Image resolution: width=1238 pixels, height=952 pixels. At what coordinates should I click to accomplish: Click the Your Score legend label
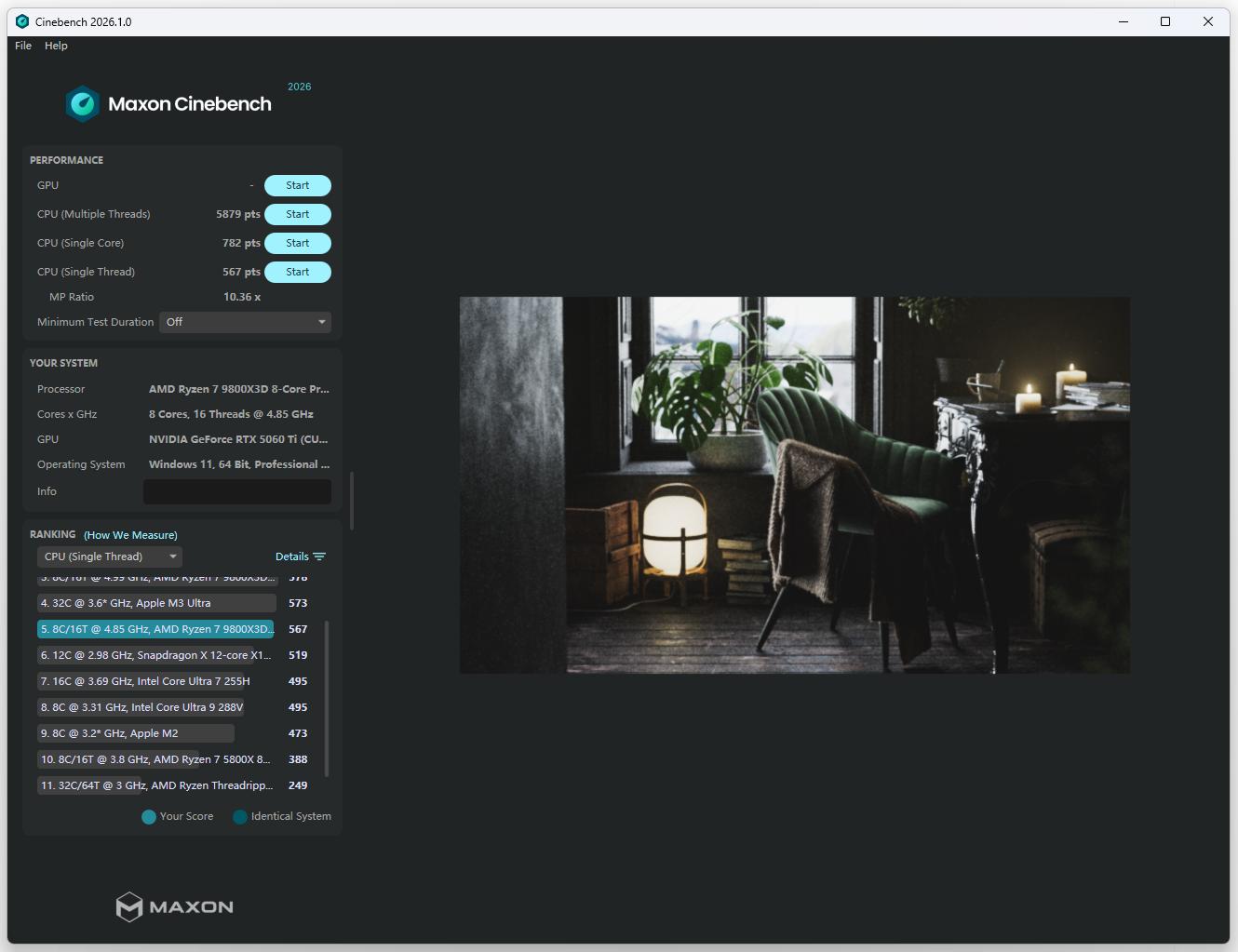[x=186, y=816]
